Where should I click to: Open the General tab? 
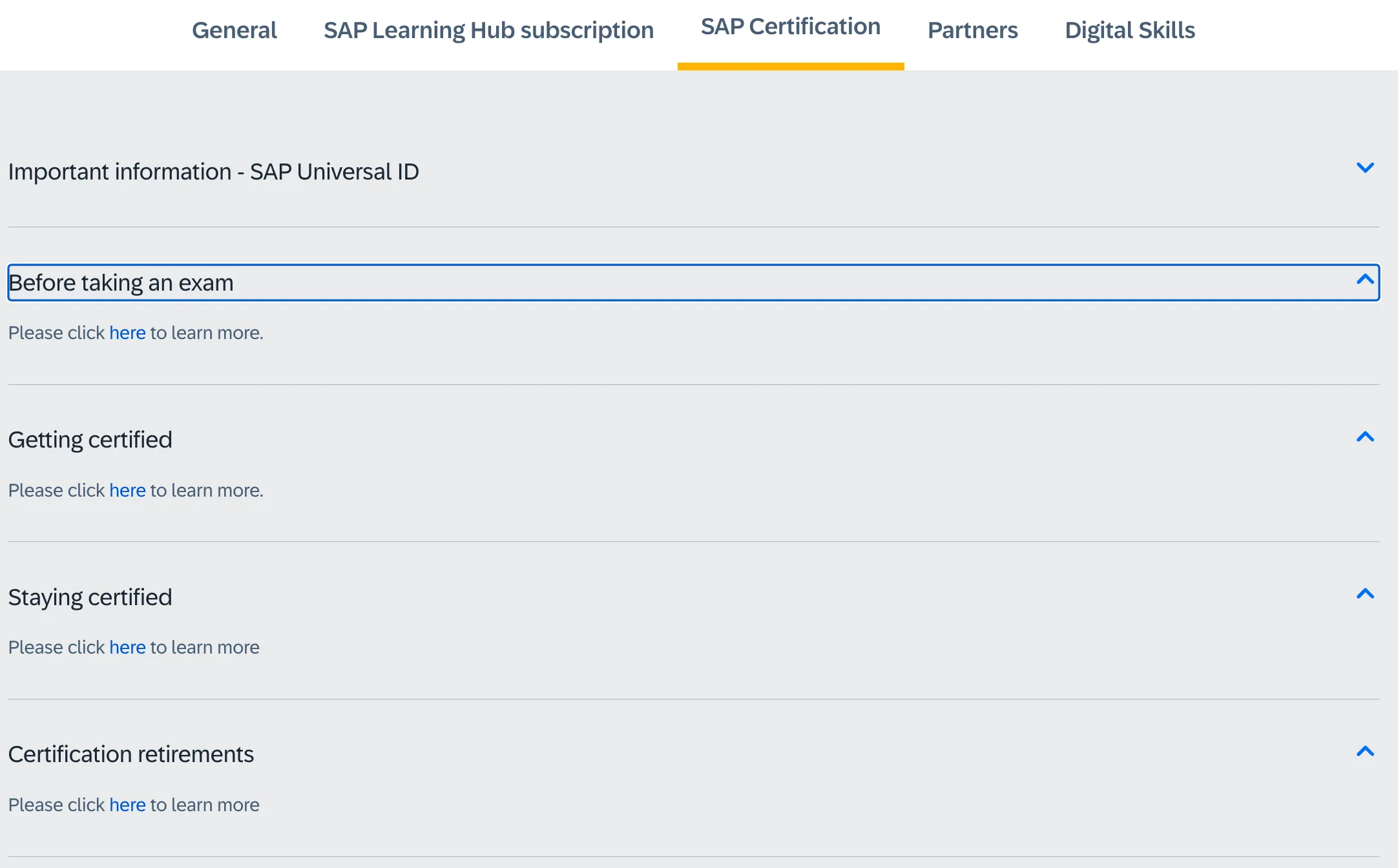234,30
